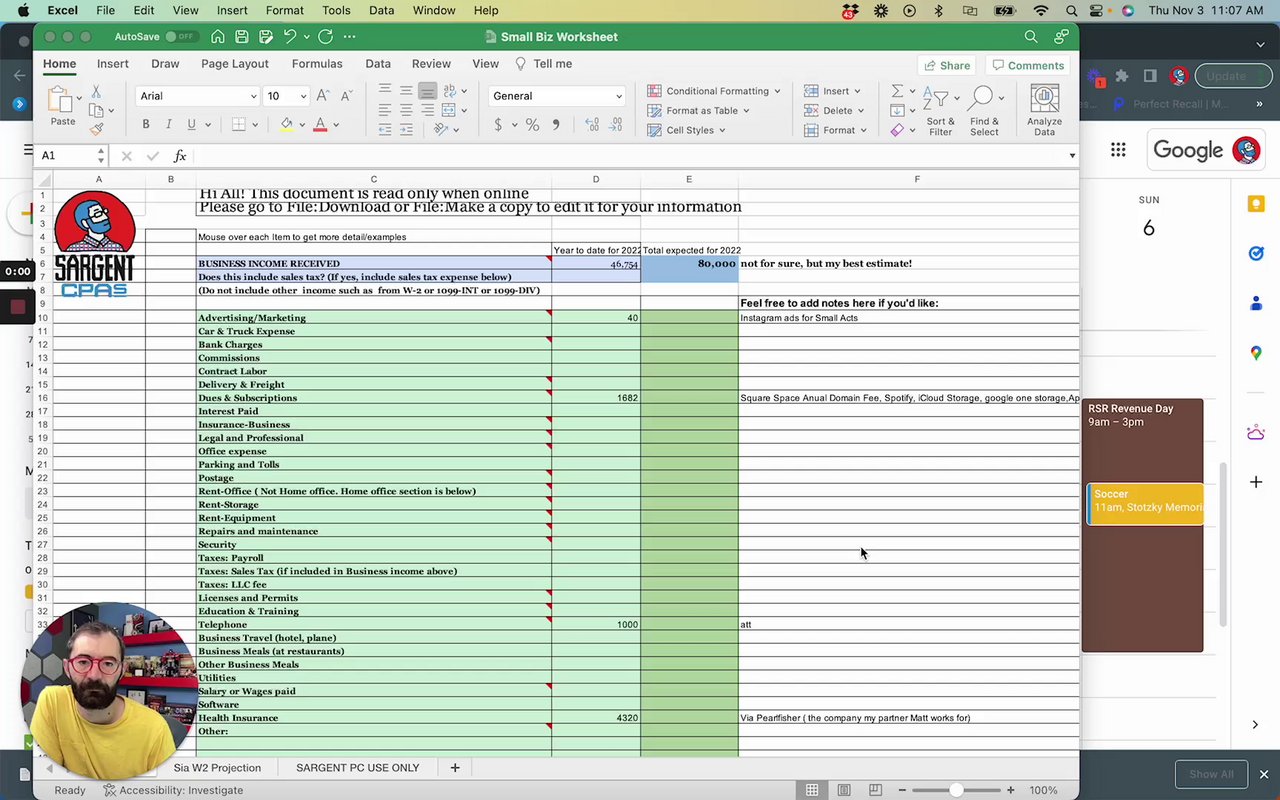Open the File menu in macOS menu bar

pyautogui.click(x=105, y=10)
